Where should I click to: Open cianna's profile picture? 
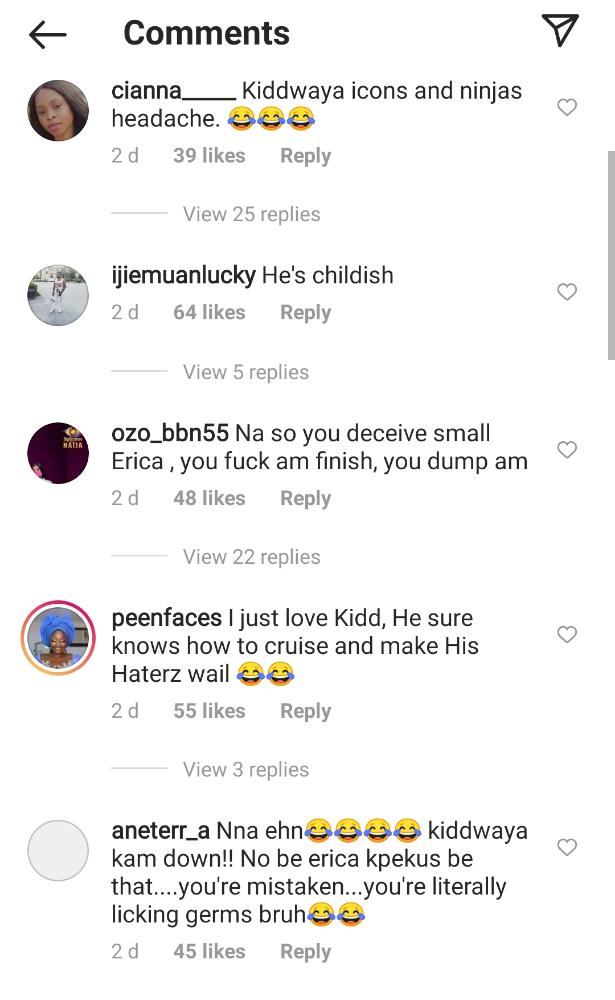point(58,111)
